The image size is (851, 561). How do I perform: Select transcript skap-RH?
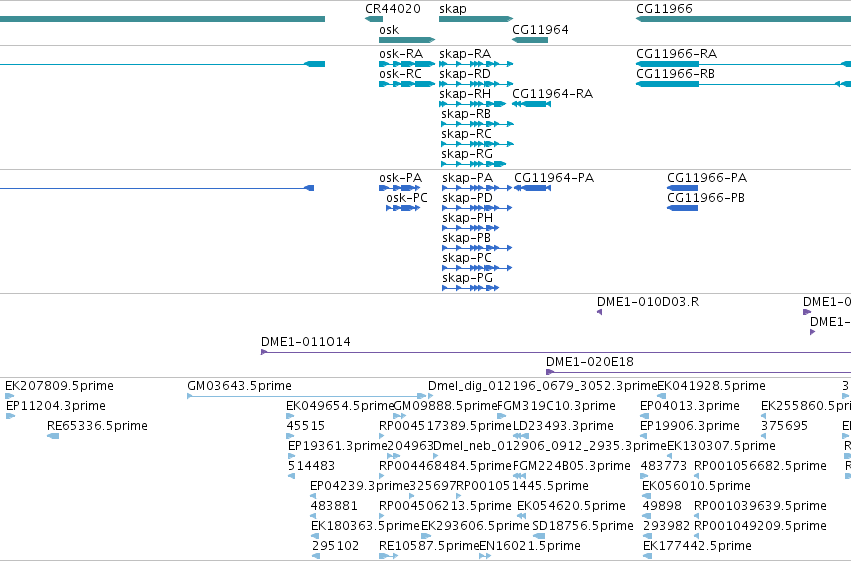click(x=473, y=104)
